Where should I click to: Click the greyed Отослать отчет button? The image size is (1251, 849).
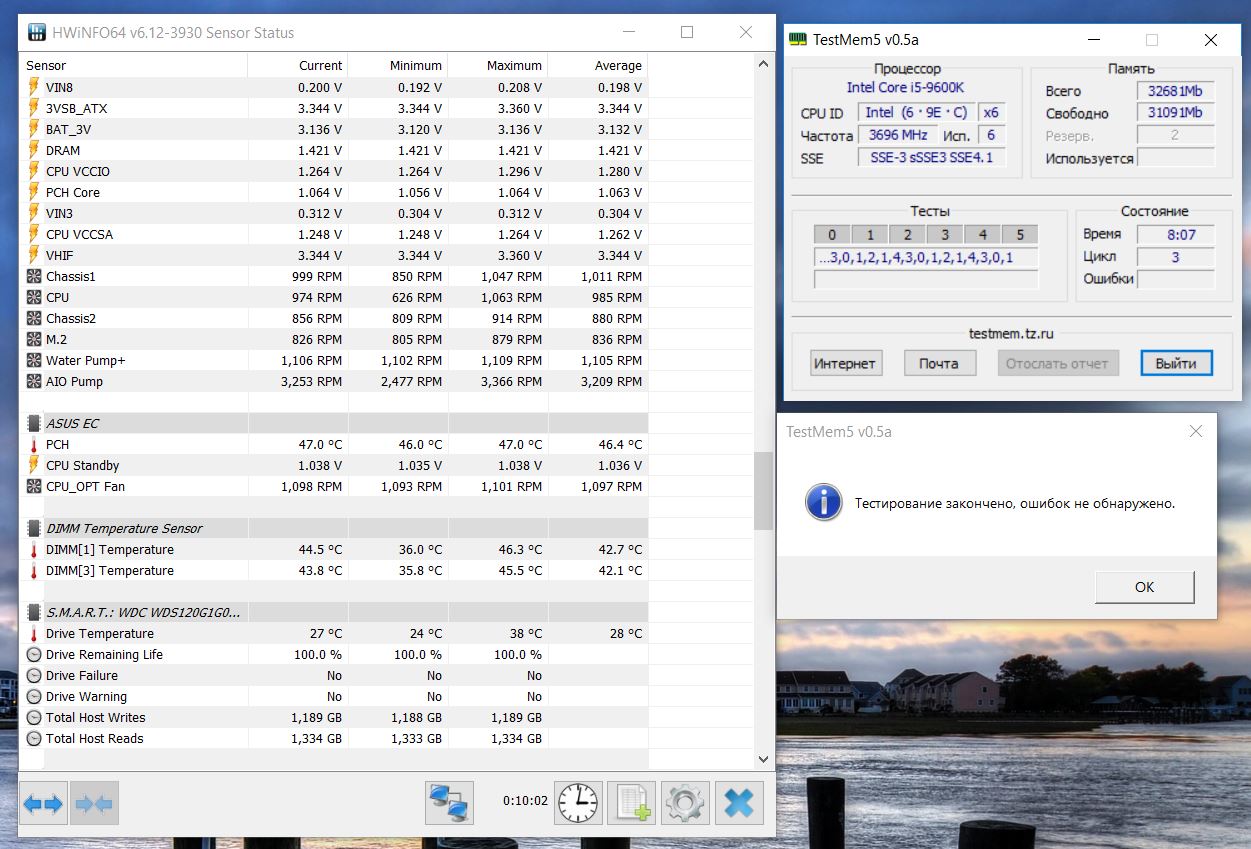point(1057,363)
